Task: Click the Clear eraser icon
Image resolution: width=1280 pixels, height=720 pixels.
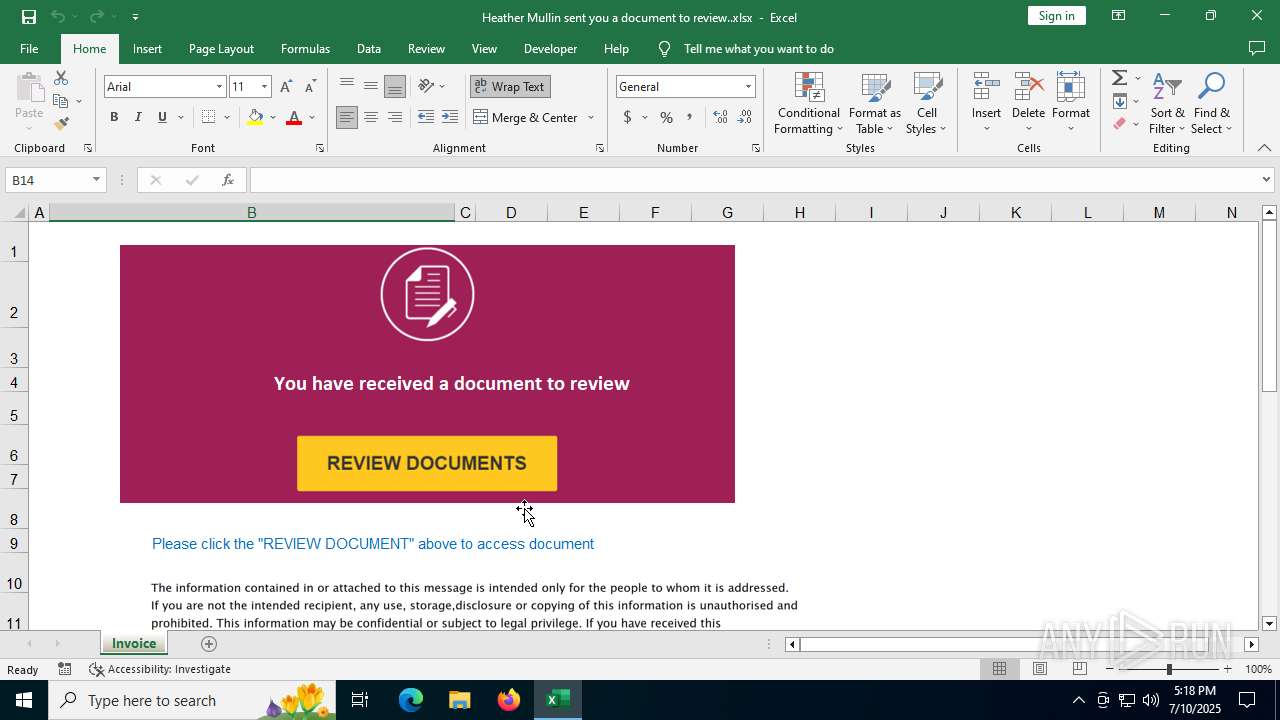Action: pos(1120,124)
